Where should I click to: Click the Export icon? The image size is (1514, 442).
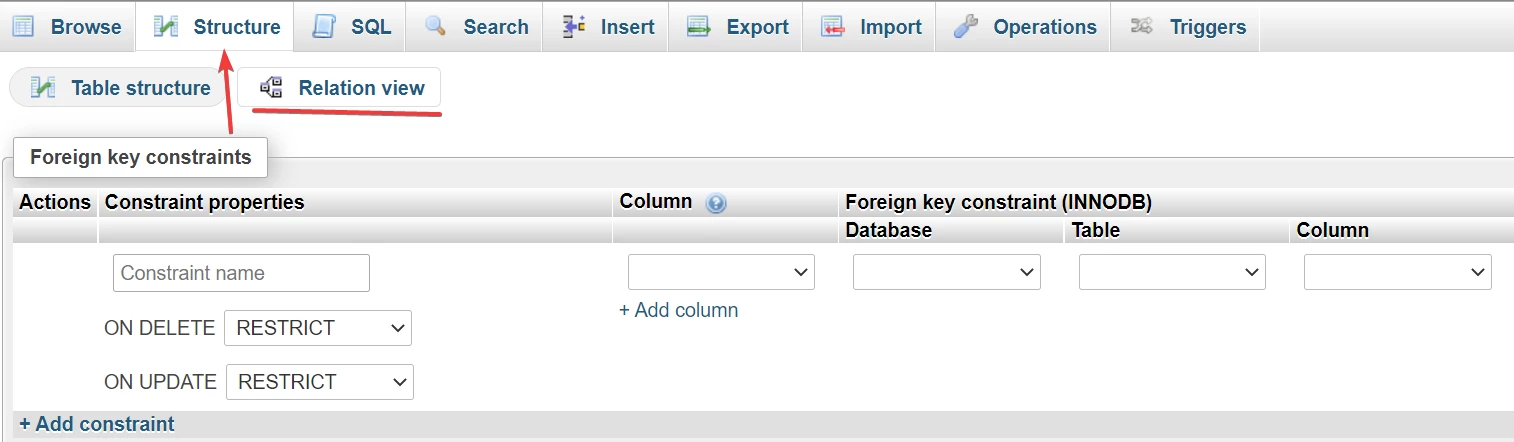tap(699, 27)
